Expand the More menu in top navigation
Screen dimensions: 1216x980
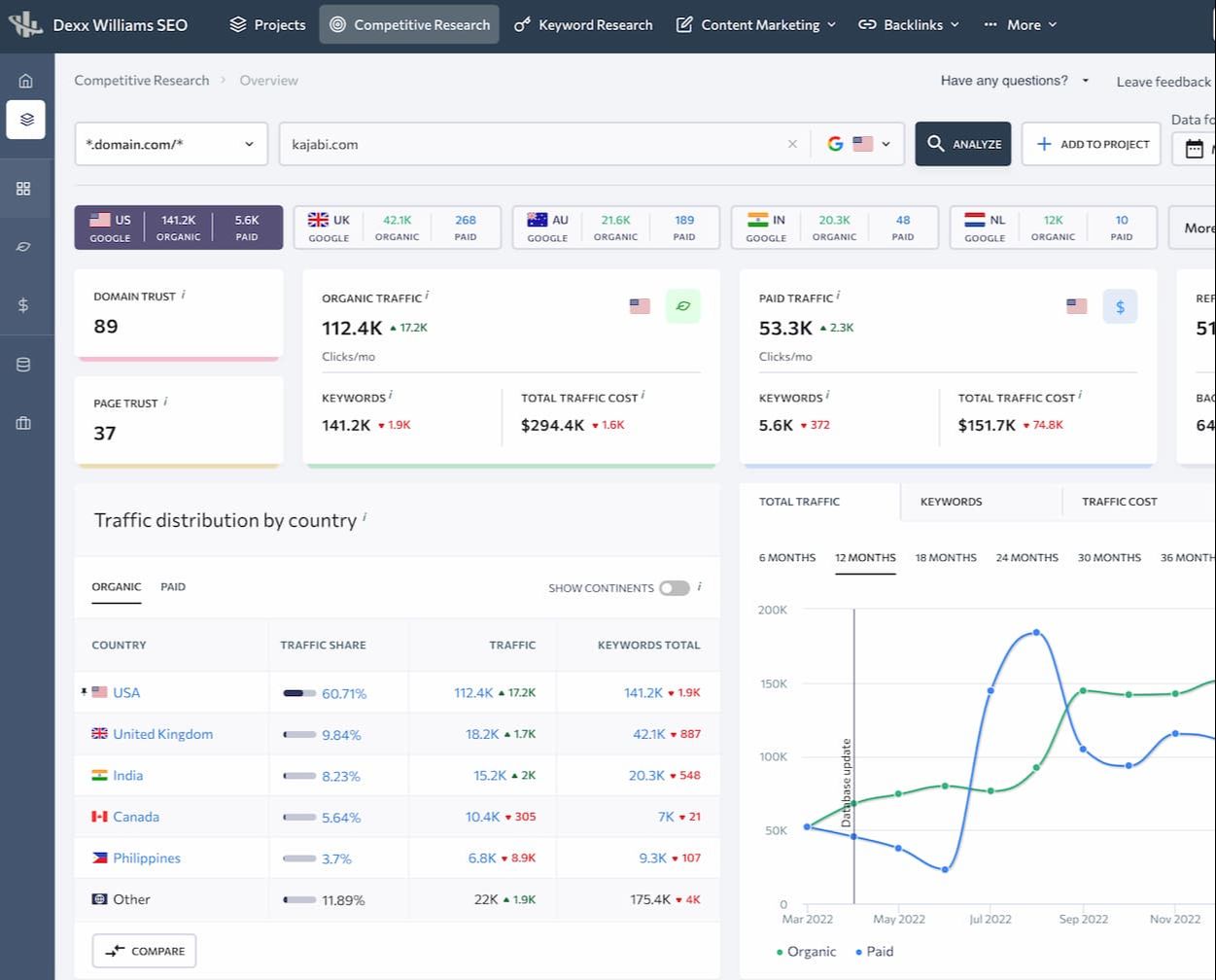coord(1021,24)
